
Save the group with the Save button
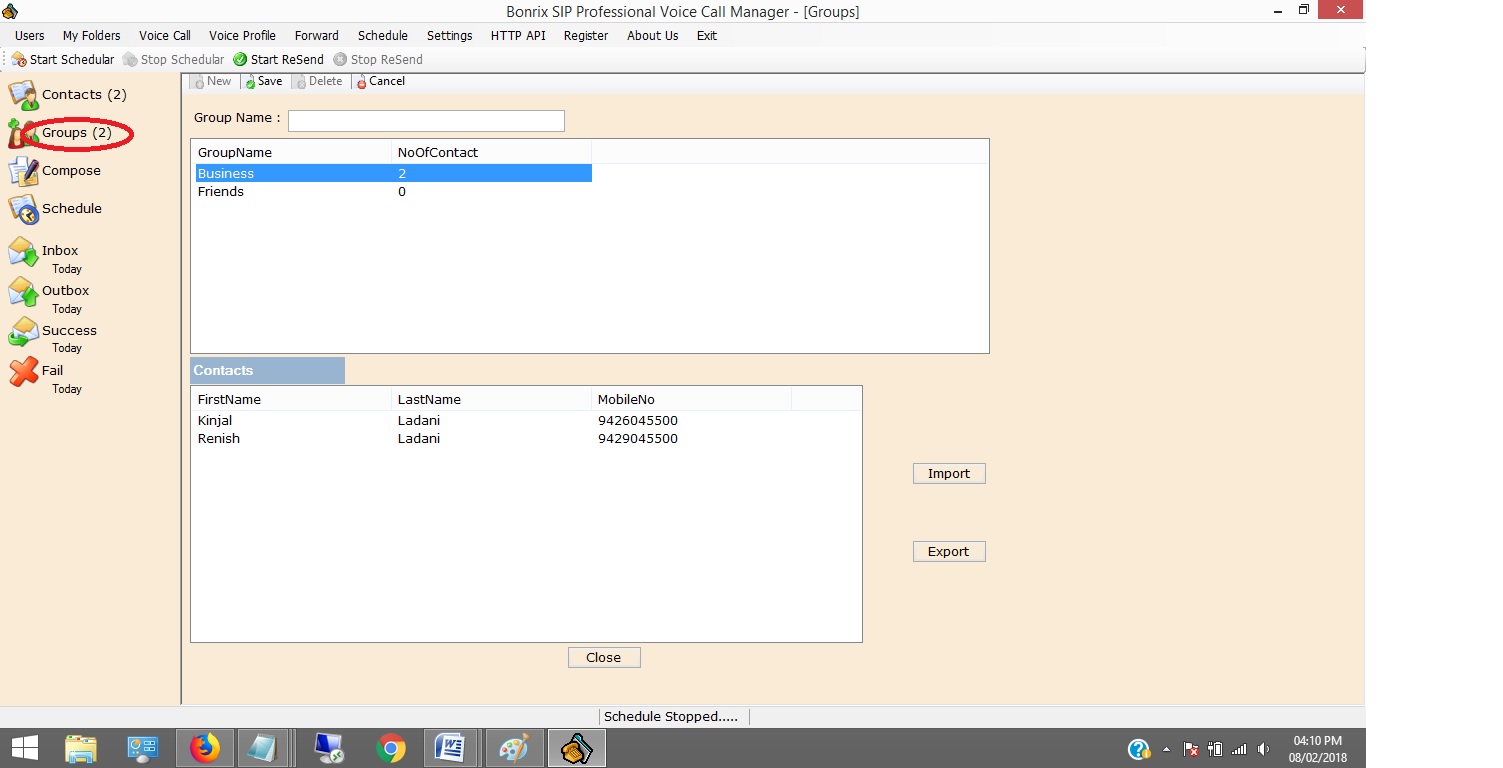coord(263,82)
